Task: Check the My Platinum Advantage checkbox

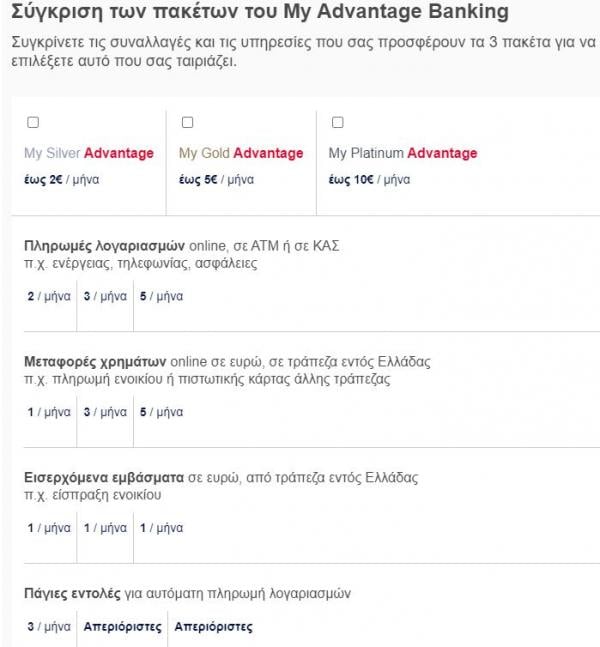Action: click(338, 123)
